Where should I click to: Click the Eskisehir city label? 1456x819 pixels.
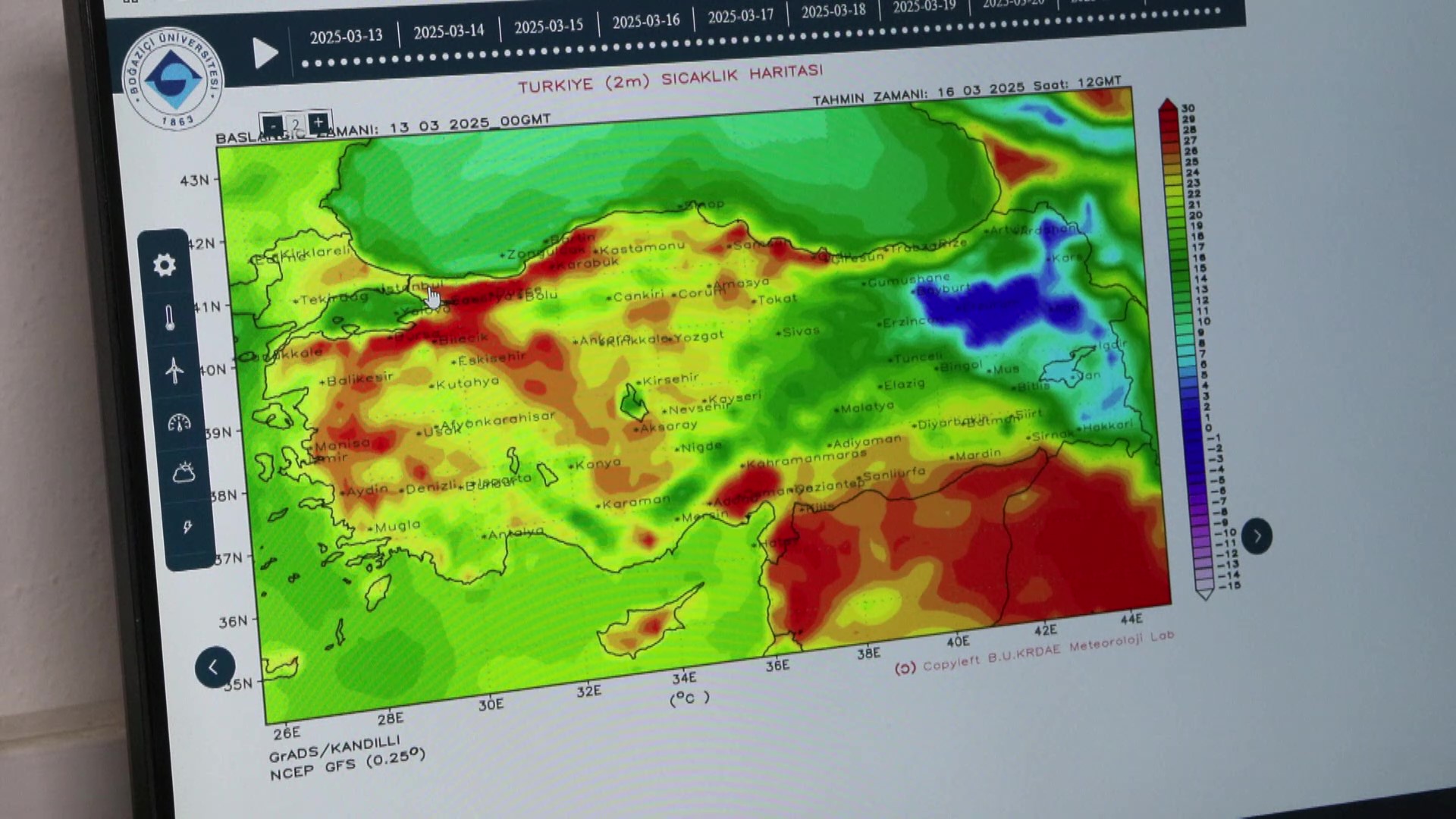[x=489, y=358]
